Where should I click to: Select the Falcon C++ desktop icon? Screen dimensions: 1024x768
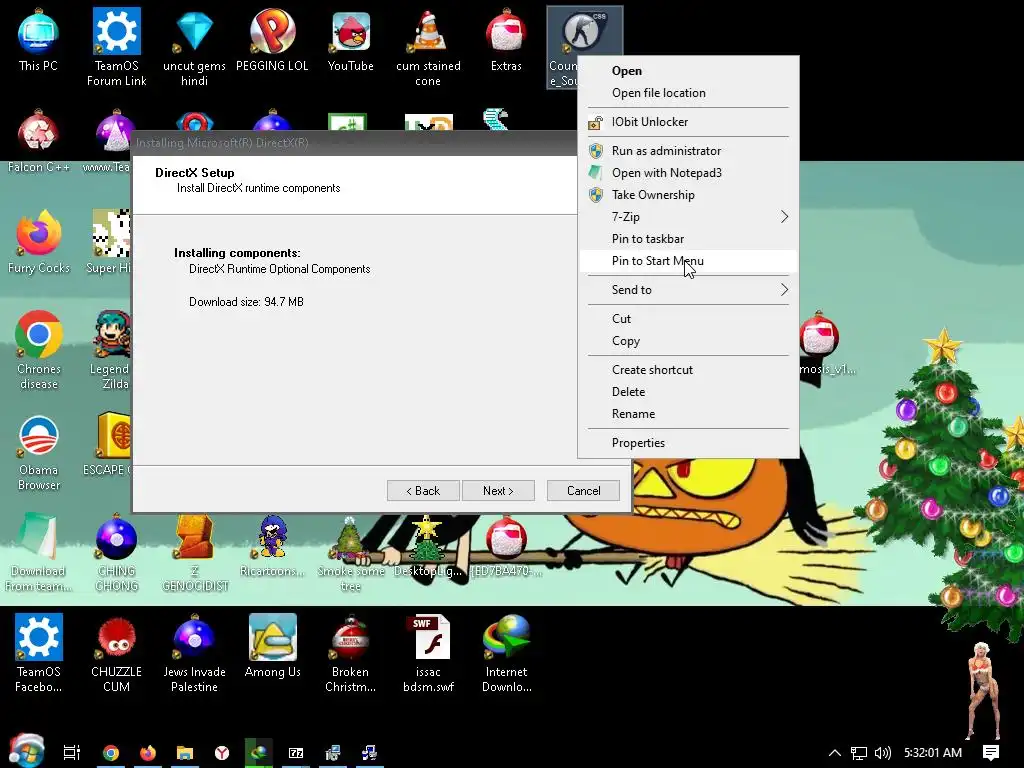click(x=39, y=140)
